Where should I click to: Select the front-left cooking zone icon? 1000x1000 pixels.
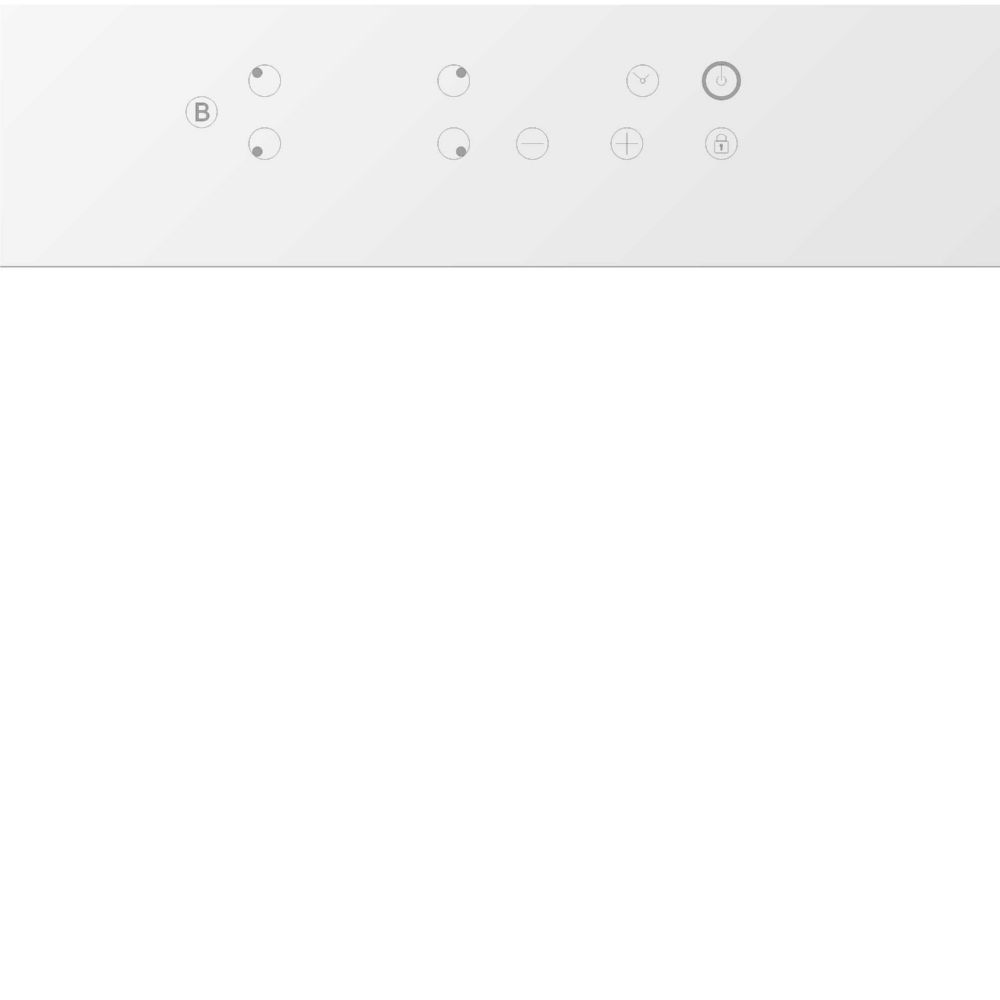tap(265, 143)
